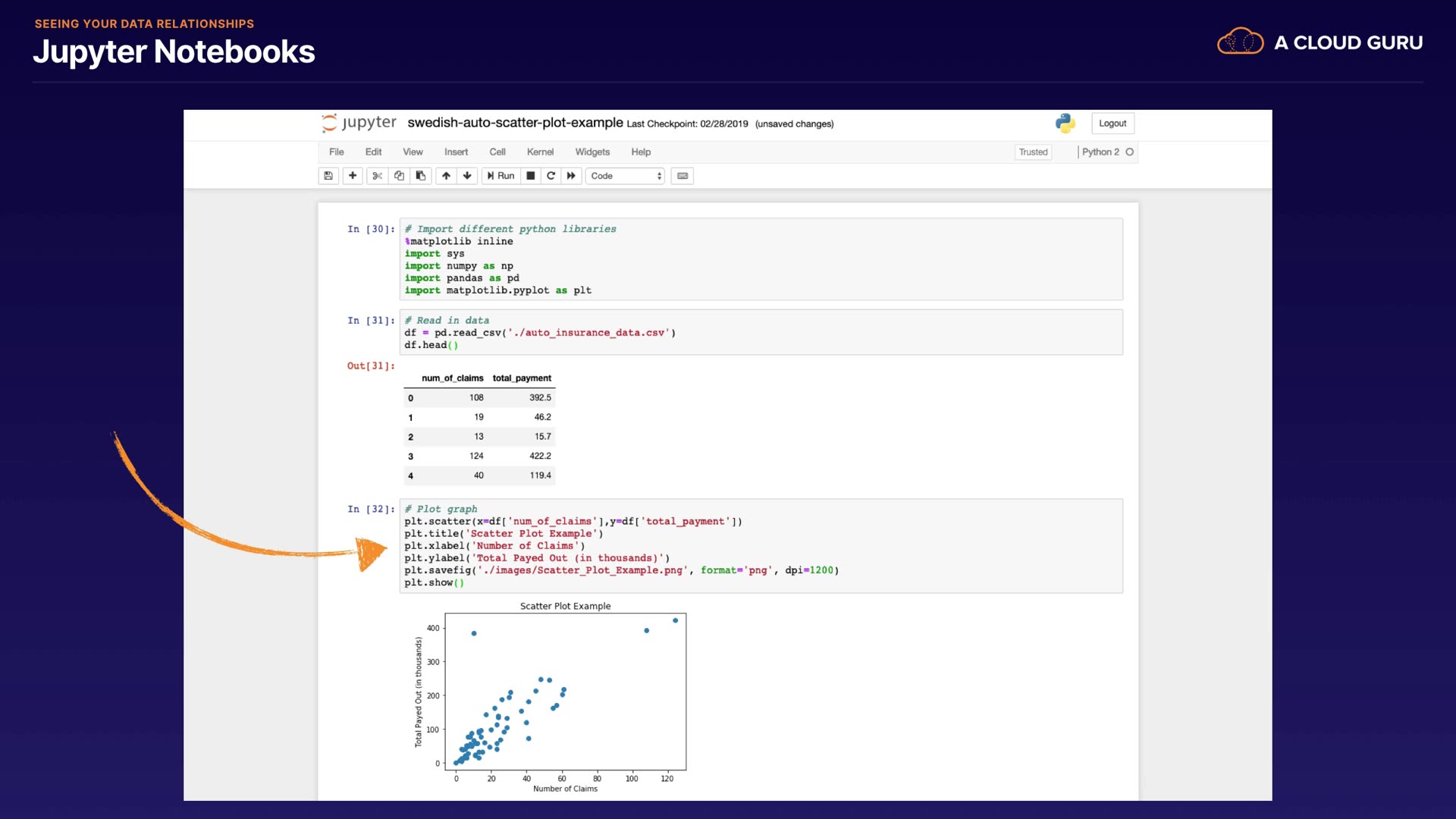
Task: Toggle the Trusted notebook indicator
Action: (1033, 152)
